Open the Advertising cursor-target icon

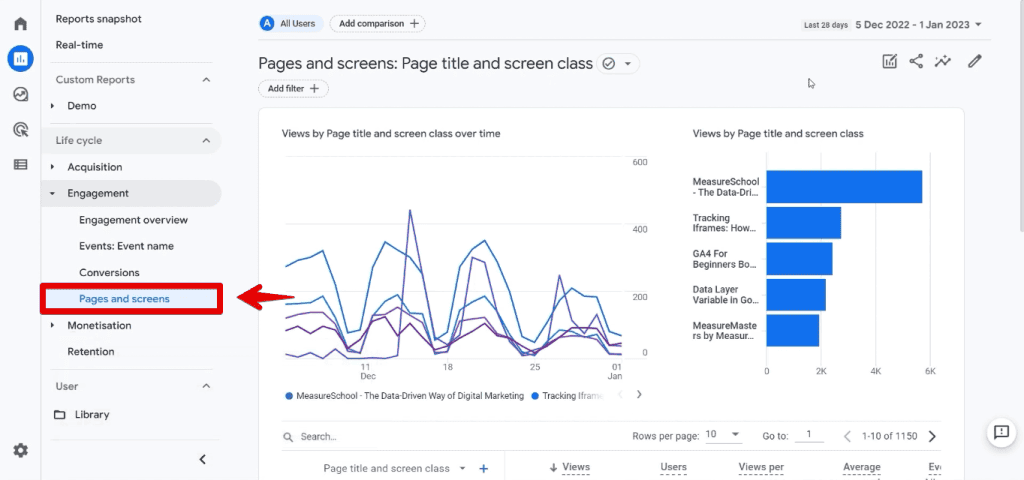20,129
